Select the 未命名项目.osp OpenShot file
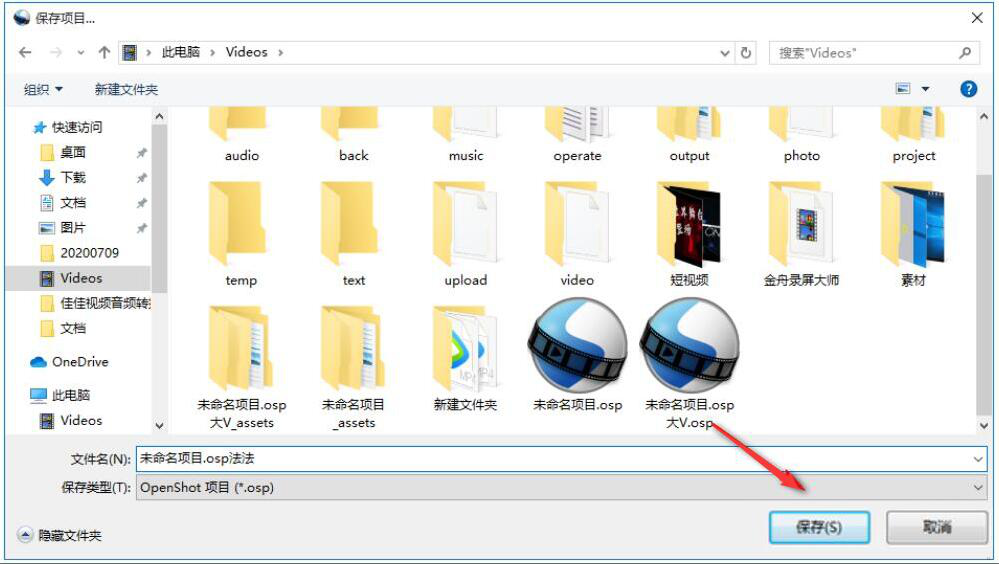Screen dimensions: 999x564 [577, 356]
